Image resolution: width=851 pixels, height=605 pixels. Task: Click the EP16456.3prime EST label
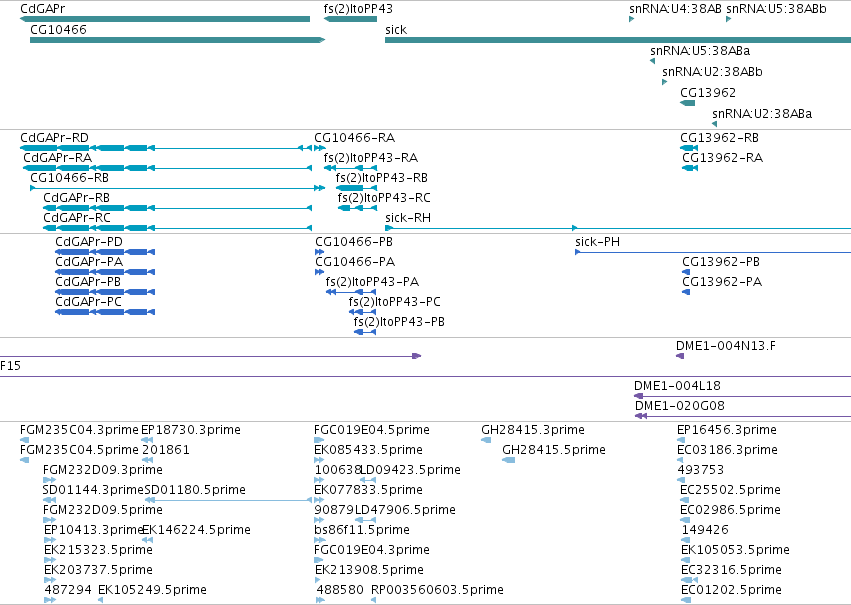click(x=727, y=430)
